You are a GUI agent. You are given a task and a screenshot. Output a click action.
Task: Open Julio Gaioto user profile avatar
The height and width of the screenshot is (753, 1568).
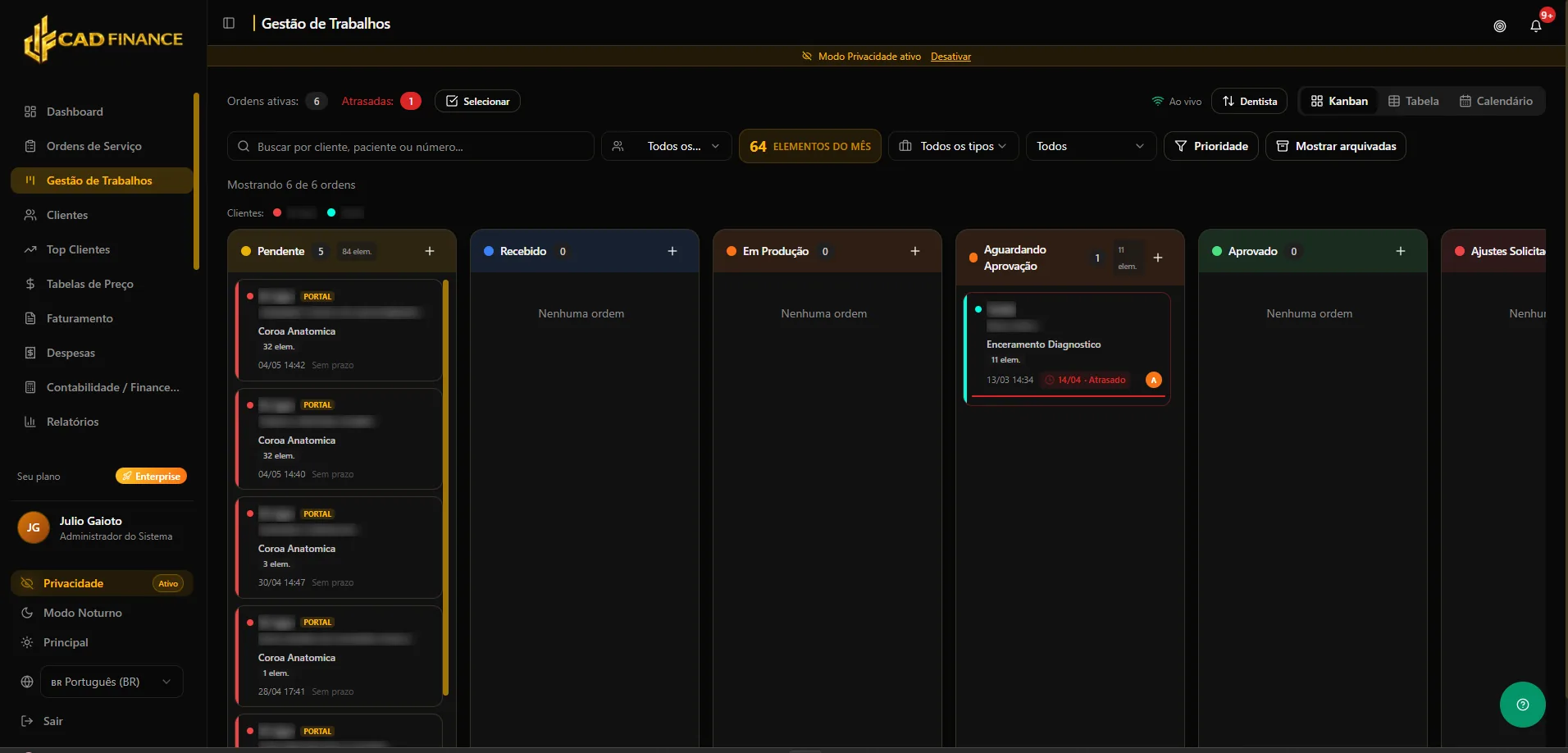tap(34, 527)
